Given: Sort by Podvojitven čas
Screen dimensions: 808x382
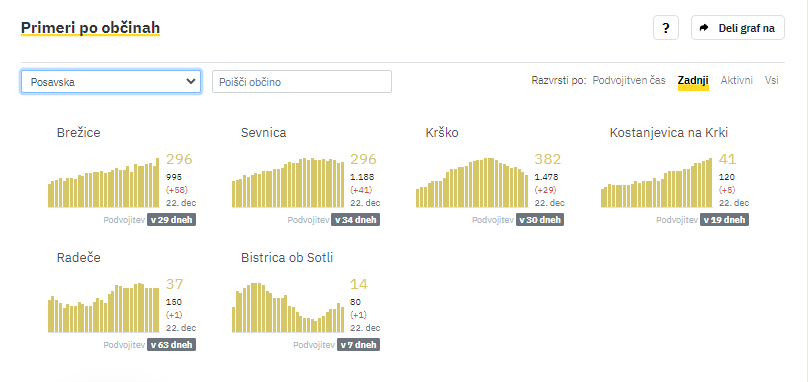Looking at the screenshot, I should click(x=629, y=80).
